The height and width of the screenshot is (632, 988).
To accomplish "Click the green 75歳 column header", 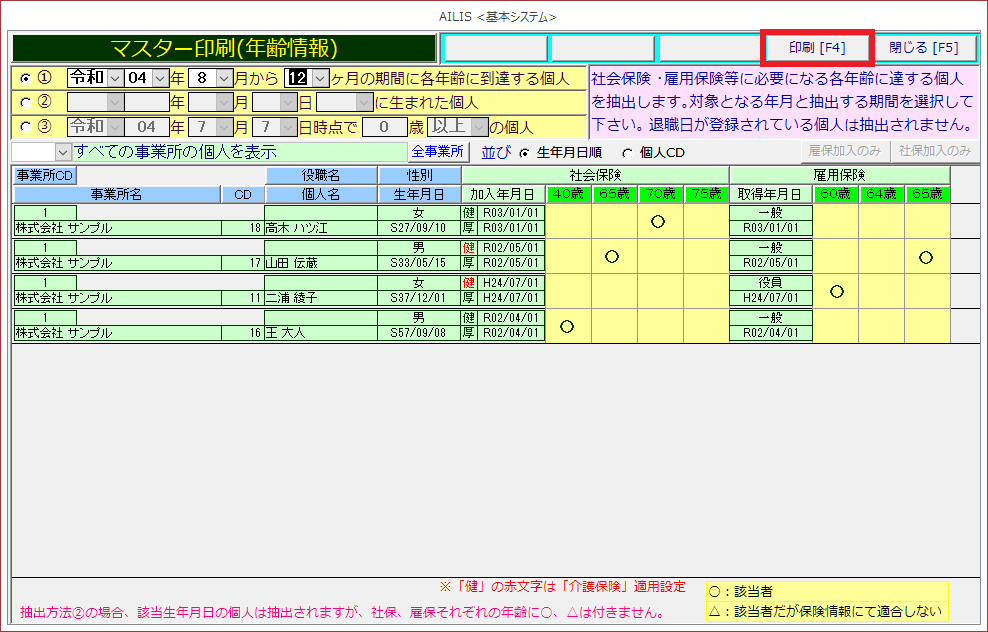I will [706, 194].
